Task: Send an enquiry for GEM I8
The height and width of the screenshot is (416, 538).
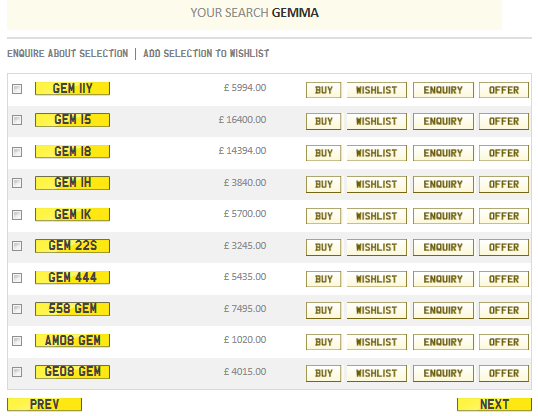Action: pos(443,153)
